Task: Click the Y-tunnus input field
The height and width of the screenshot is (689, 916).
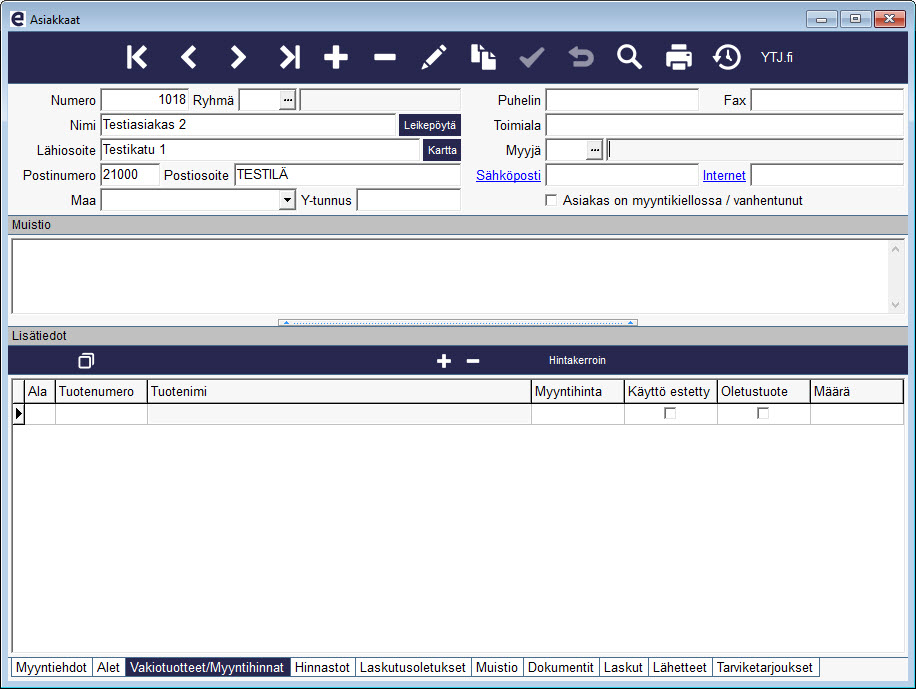Action: [x=408, y=200]
